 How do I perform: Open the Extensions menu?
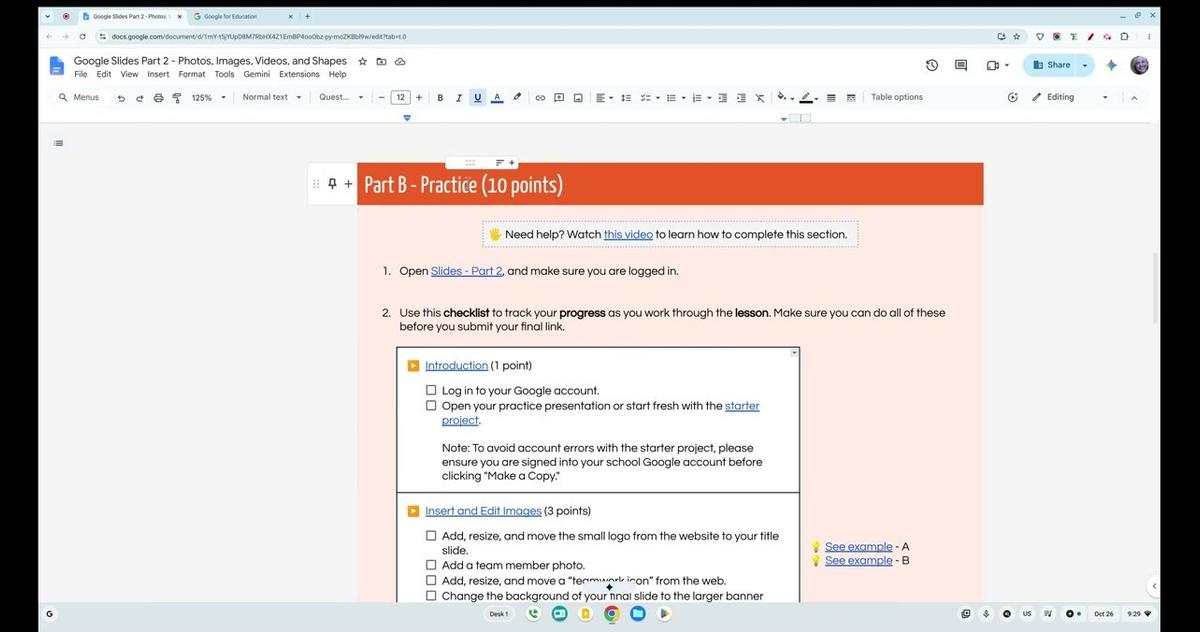299,74
